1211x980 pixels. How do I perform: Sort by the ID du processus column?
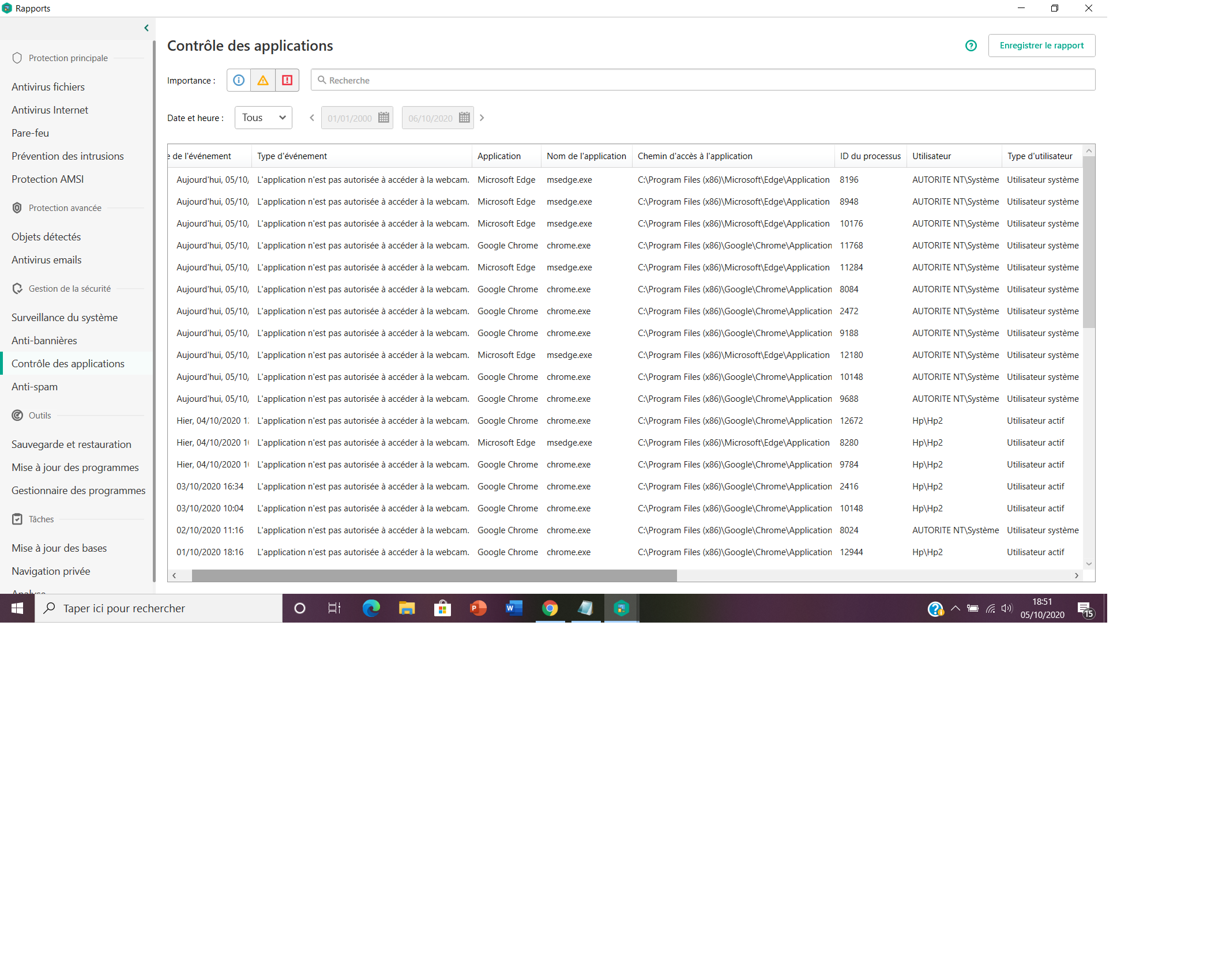pyautogui.click(x=870, y=156)
